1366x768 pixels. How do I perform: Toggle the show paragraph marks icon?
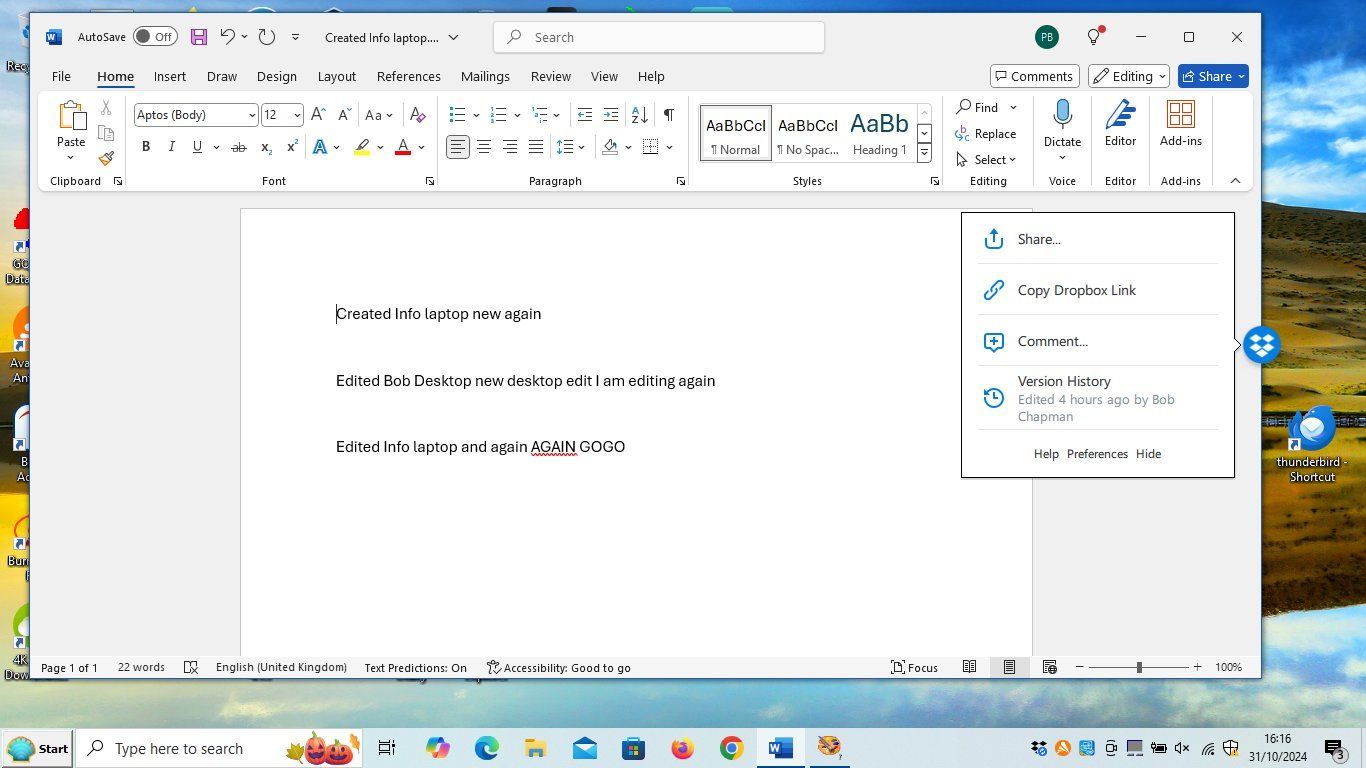pos(668,115)
